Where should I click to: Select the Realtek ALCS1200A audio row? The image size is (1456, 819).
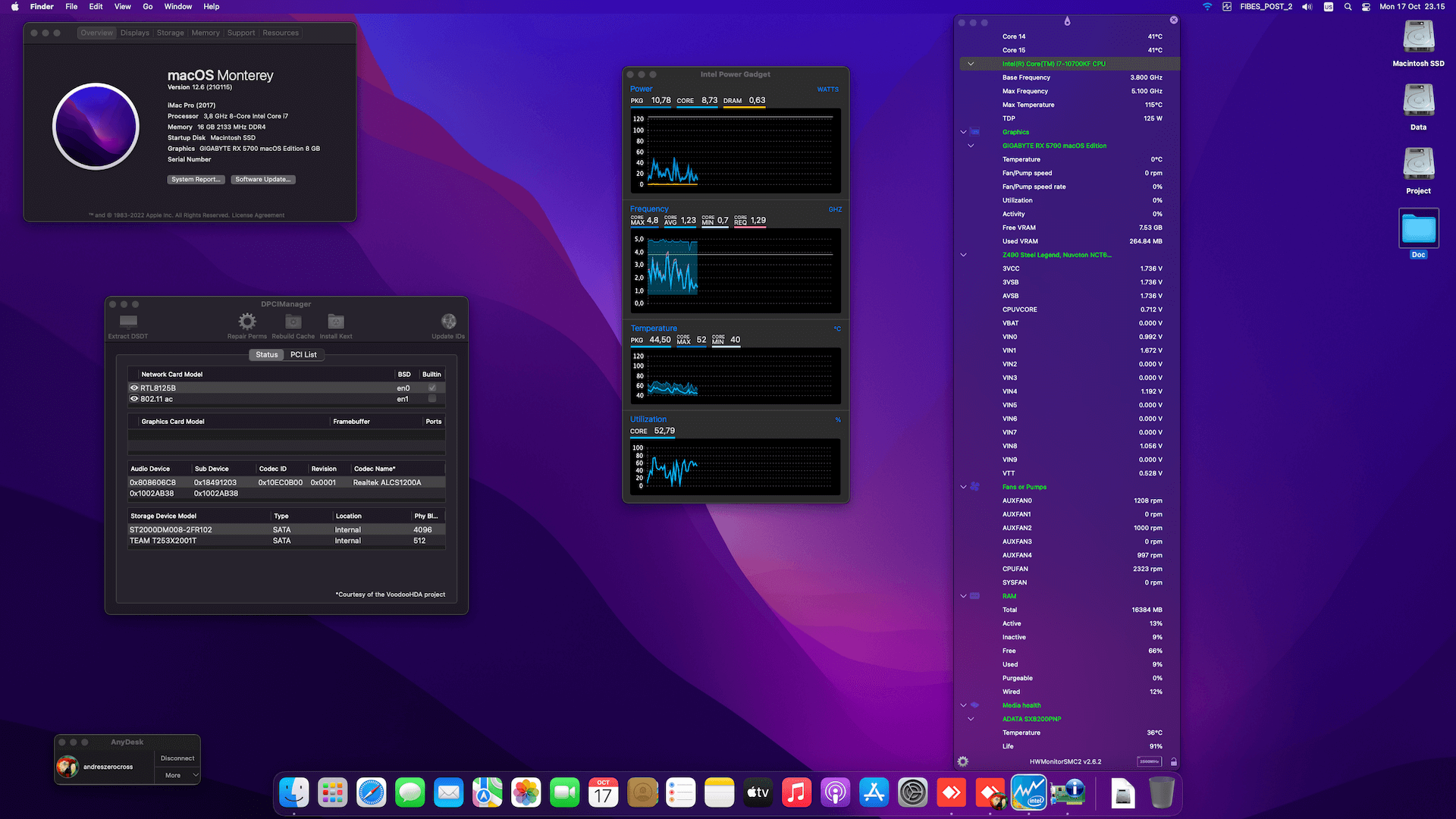coord(287,482)
